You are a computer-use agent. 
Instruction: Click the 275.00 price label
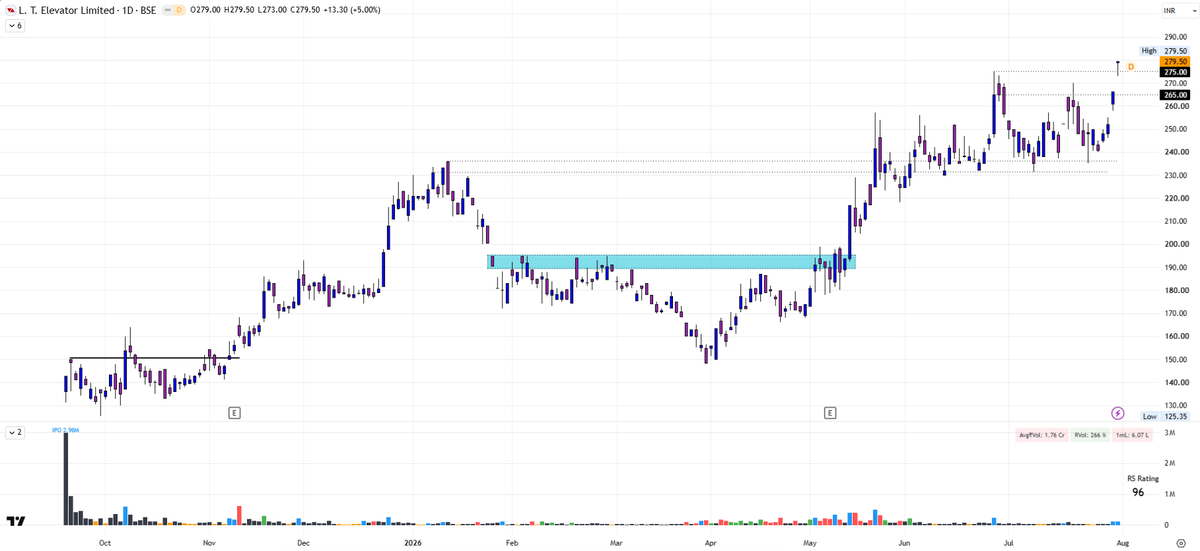[1175, 72]
